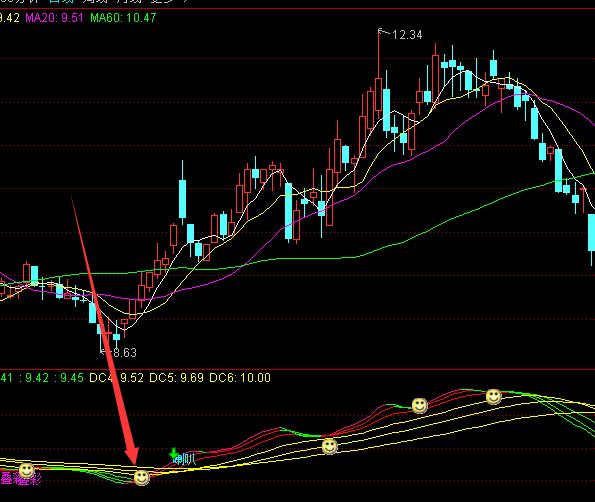
Task: Select the cyan text label beside the green arrow
Action: coord(185,460)
